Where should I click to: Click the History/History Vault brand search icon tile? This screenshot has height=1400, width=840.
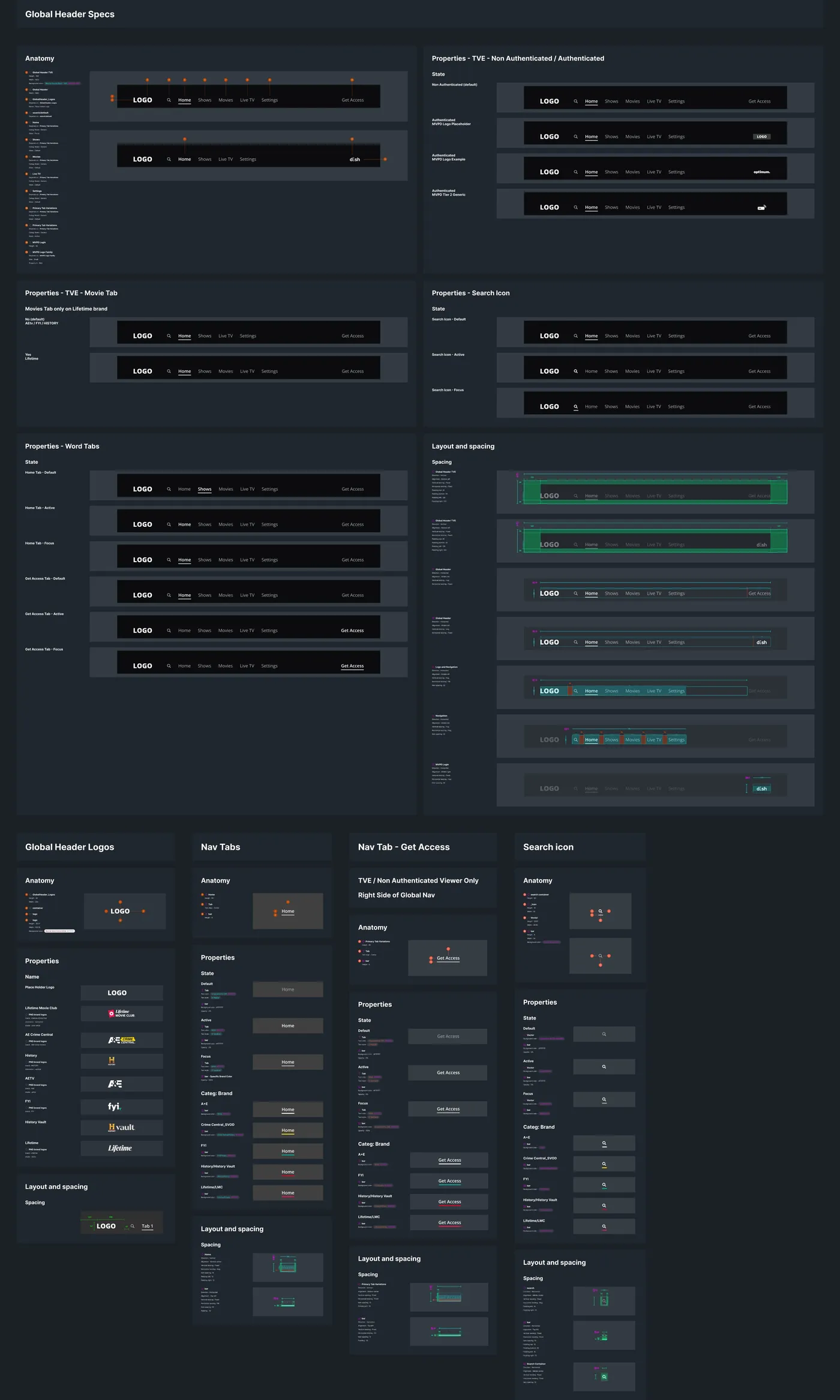(604, 1206)
